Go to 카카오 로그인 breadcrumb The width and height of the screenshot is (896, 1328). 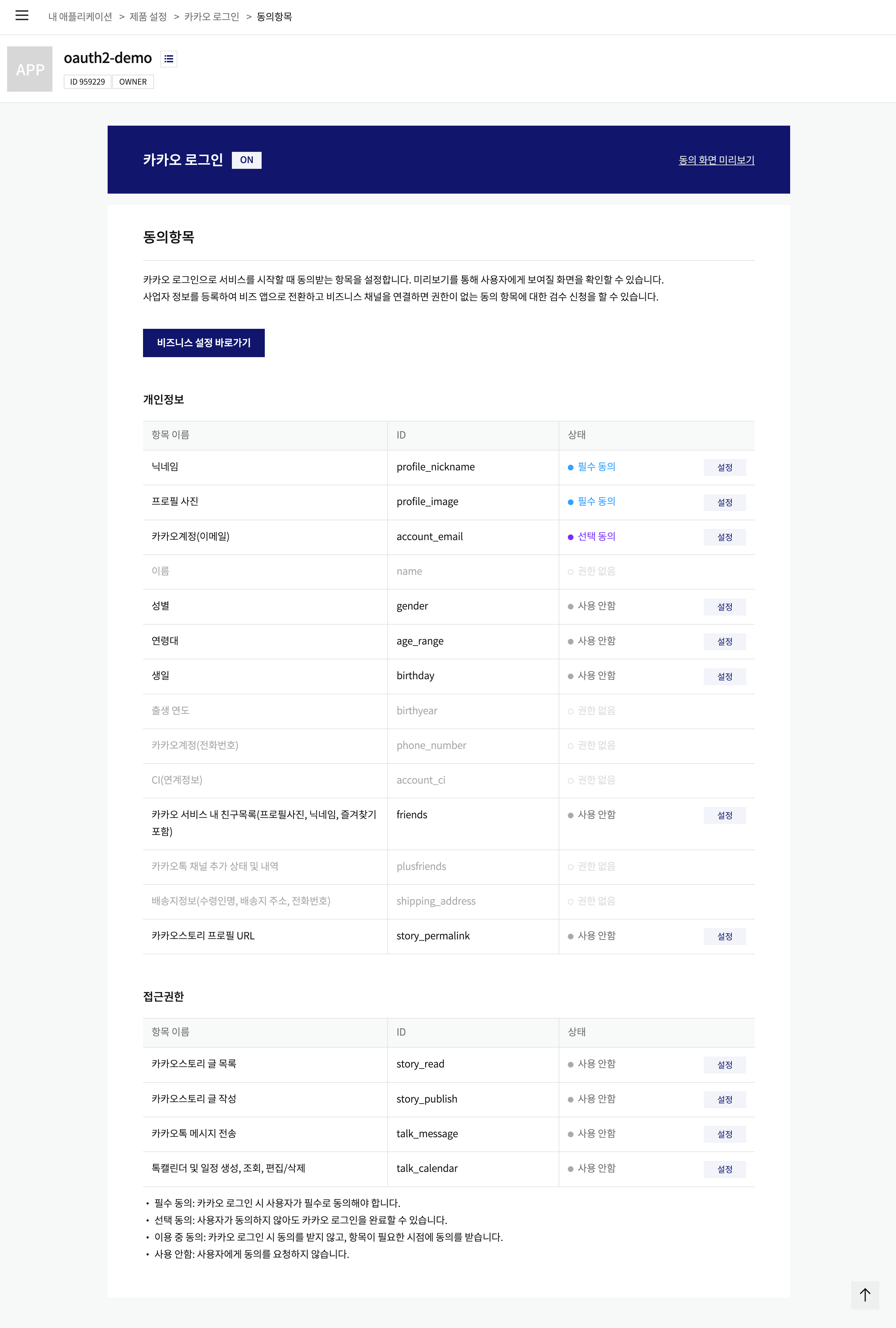[x=211, y=17]
